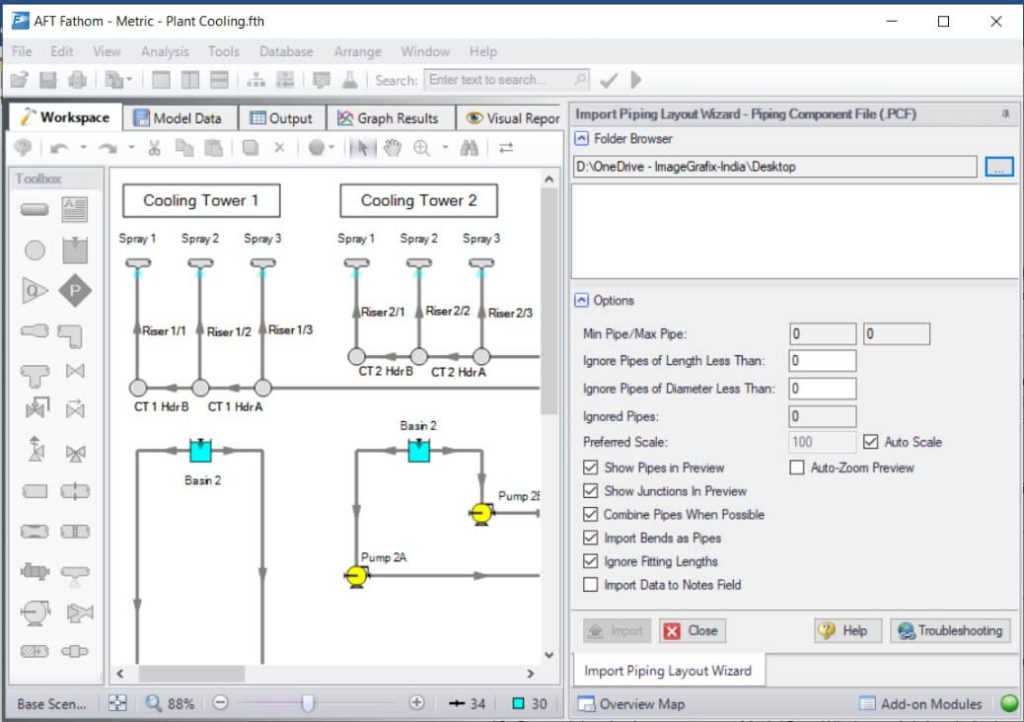This screenshot has height=722, width=1024.
Task: Click the Save toolbar icon
Action: coord(48,80)
